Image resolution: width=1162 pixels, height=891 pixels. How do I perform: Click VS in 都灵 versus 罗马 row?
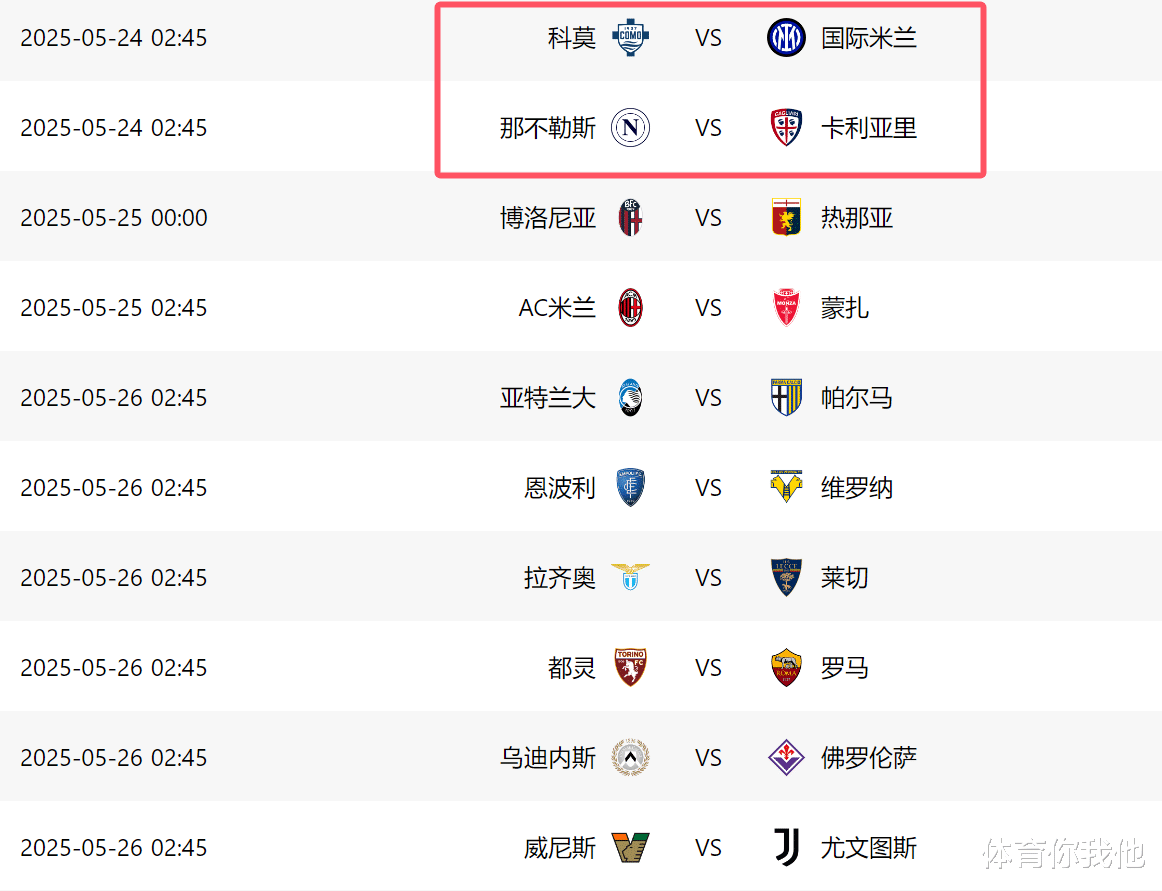tap(708, 668)
